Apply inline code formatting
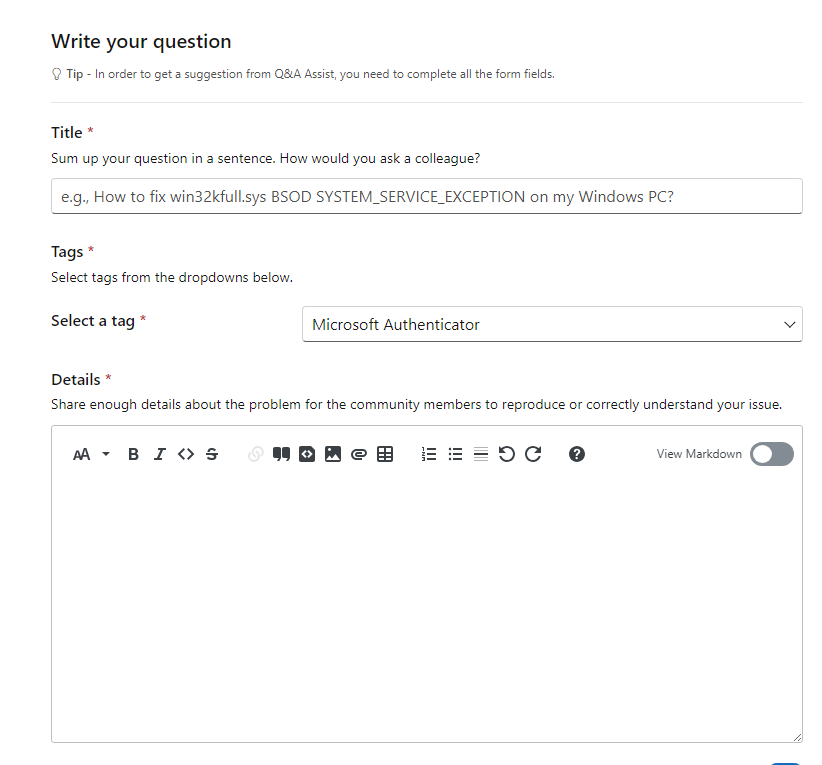The image size is (822, 765). coord(186,454)
